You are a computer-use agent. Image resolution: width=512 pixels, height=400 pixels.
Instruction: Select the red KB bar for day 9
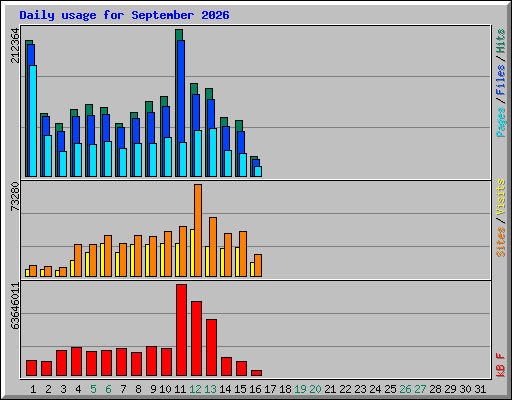pyautogui.click(x=151, y=361)
